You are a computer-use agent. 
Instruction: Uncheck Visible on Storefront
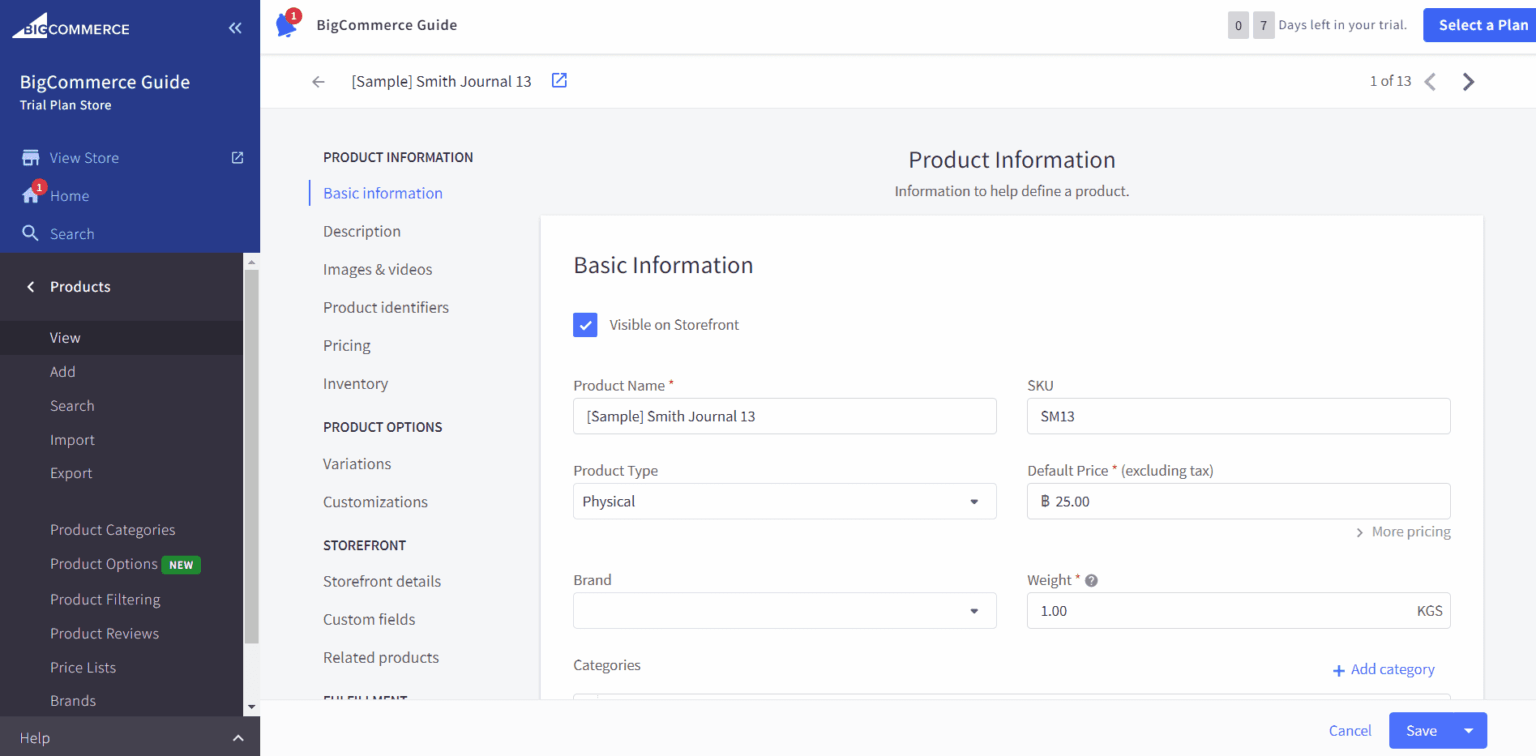pyautogui.click(x=585, y=324)
